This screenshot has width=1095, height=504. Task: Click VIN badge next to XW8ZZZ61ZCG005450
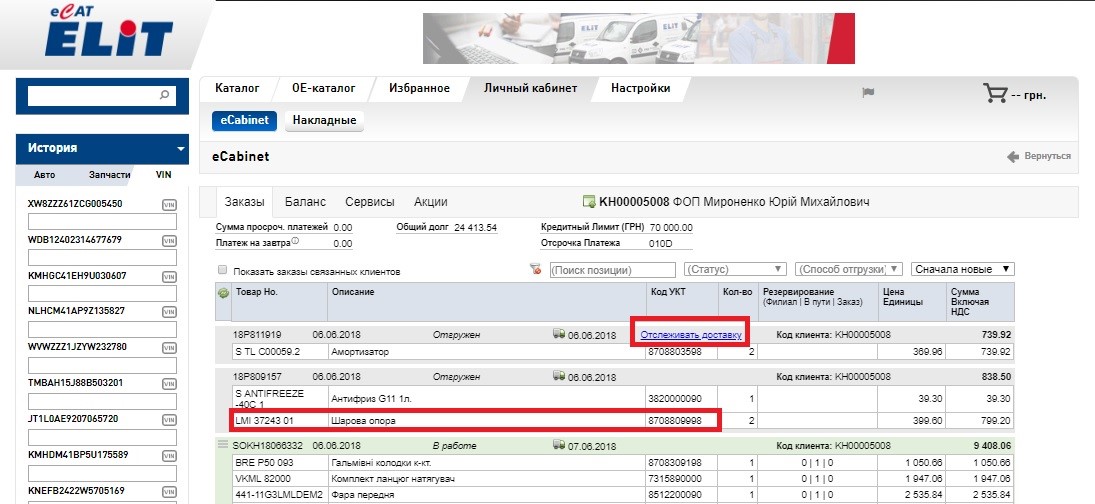tap(169, 205)
